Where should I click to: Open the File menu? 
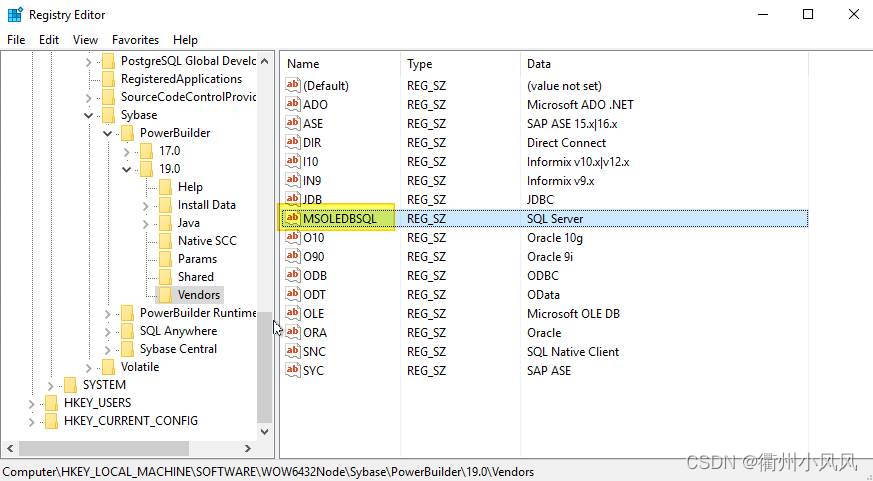point(16,40)
